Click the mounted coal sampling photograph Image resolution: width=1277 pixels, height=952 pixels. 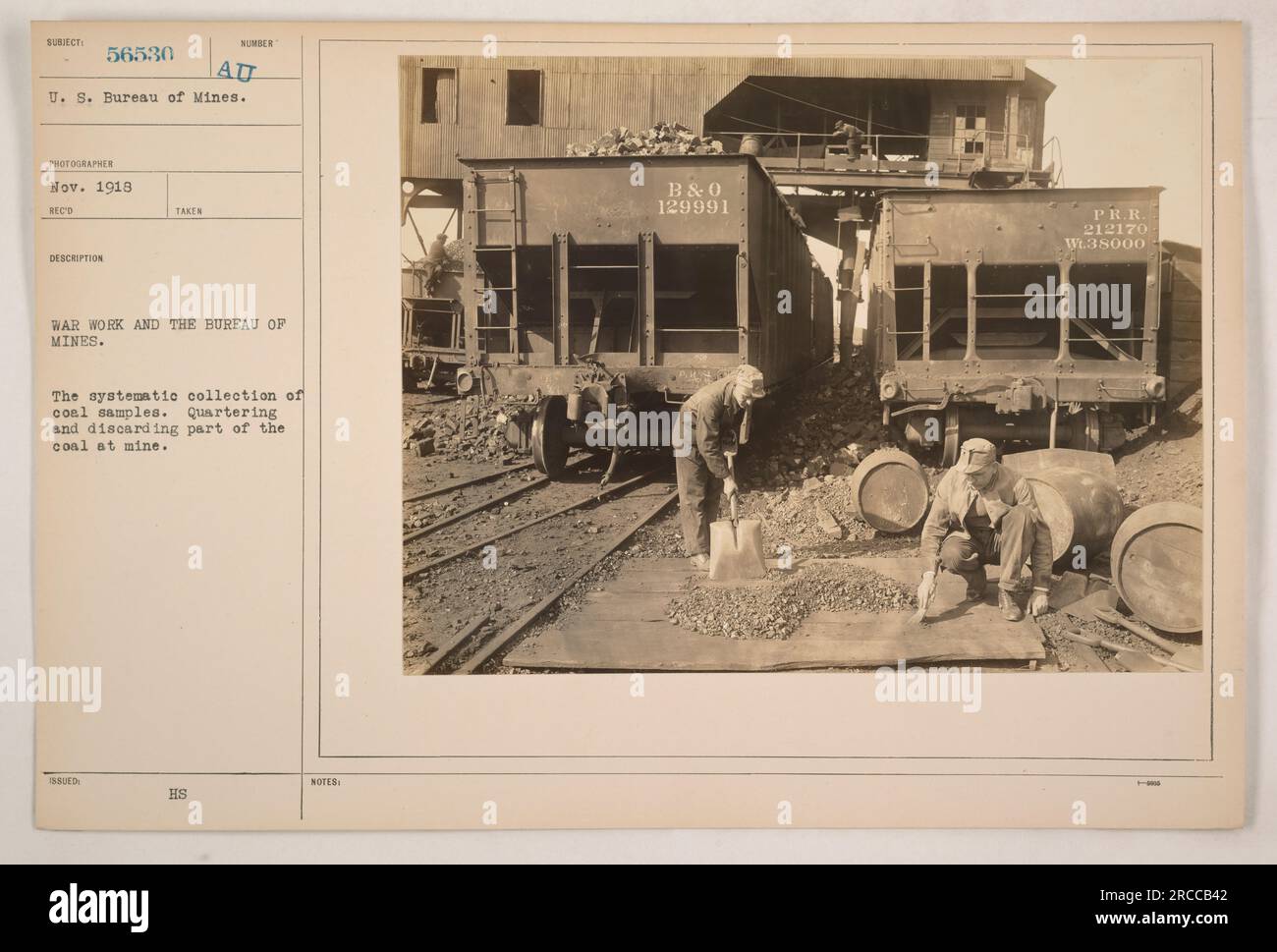tap(801, 365)
